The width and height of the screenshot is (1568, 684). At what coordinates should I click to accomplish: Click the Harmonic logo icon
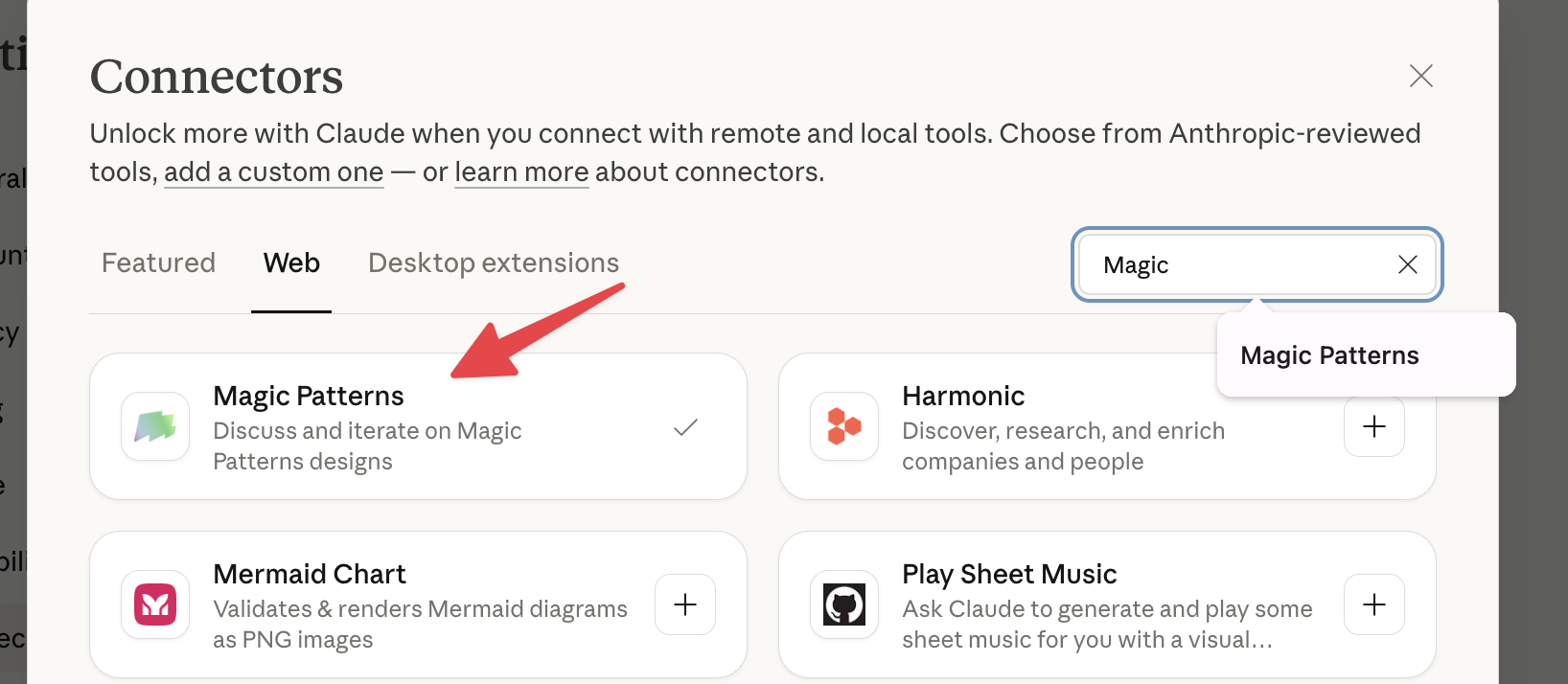[844, 426]
